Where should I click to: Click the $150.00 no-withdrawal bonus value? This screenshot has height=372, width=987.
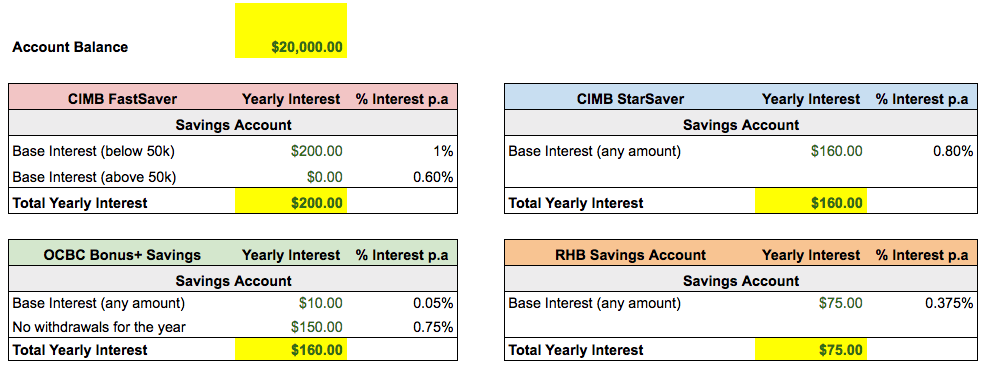coord(317,327)
